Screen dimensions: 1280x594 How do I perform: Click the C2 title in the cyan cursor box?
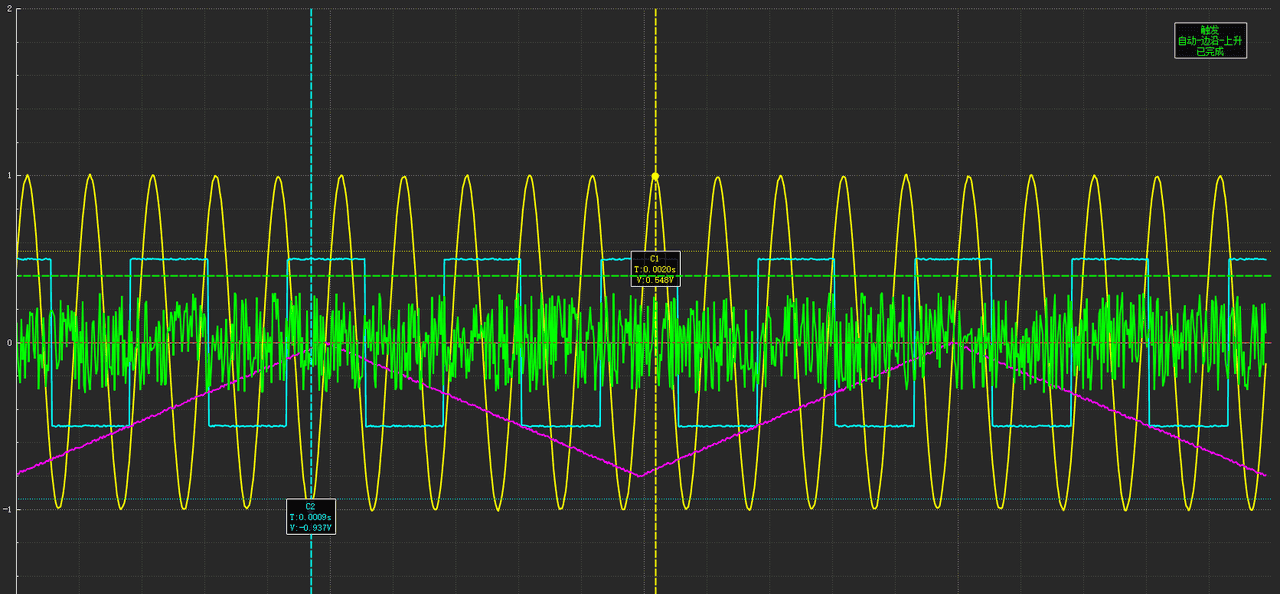(x=311, y=506)
